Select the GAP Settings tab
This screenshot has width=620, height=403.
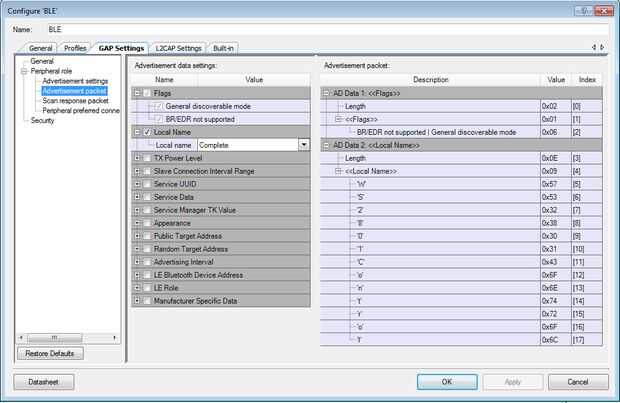tap(121, 48)
